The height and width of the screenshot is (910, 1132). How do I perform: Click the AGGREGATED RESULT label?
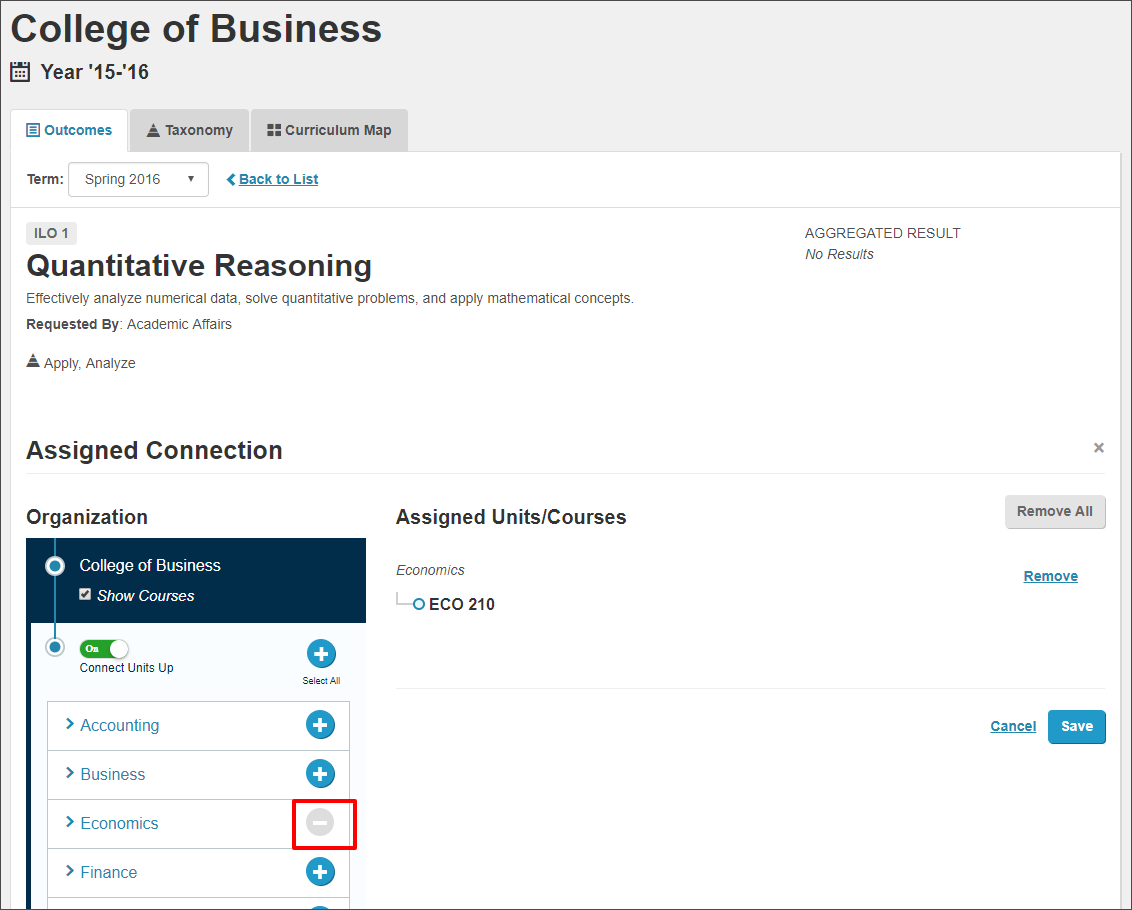coord(882,233)
